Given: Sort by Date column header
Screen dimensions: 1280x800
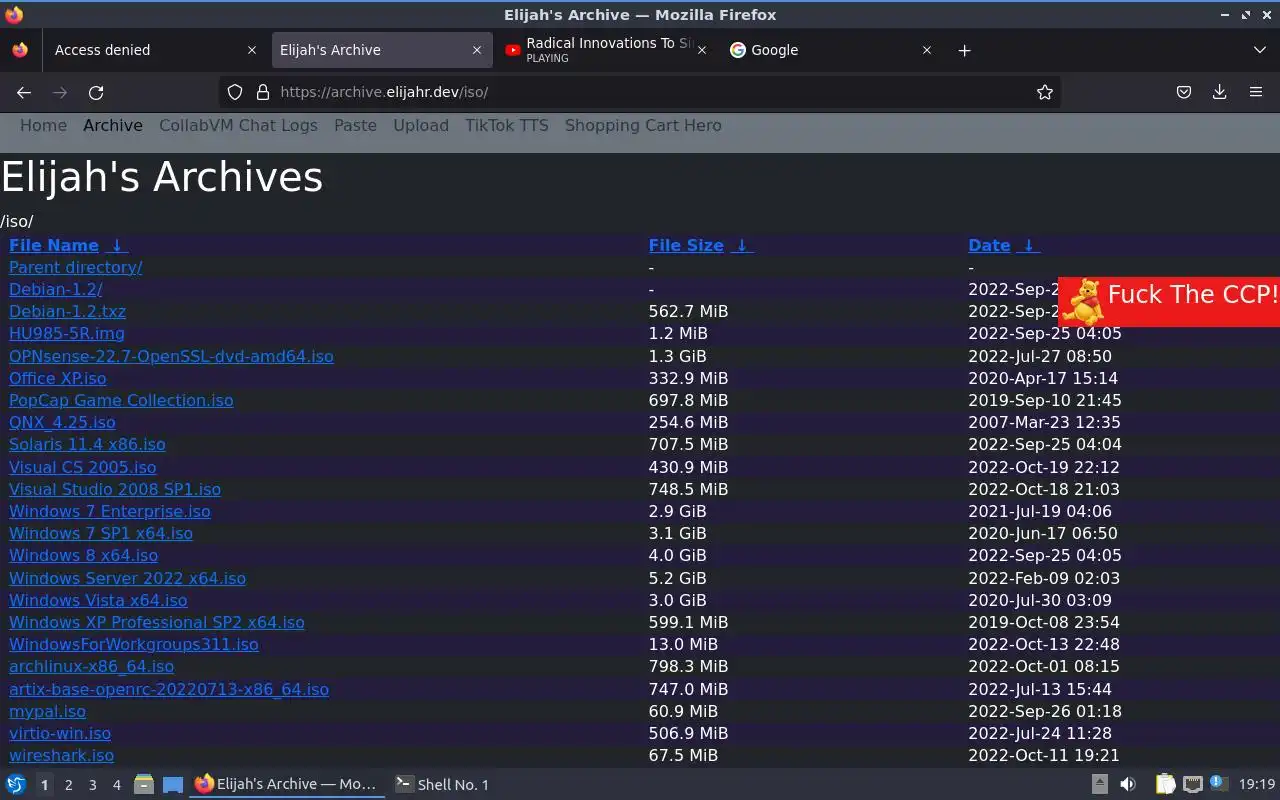Looking at the screenshot, I should (x=989, y=245).
